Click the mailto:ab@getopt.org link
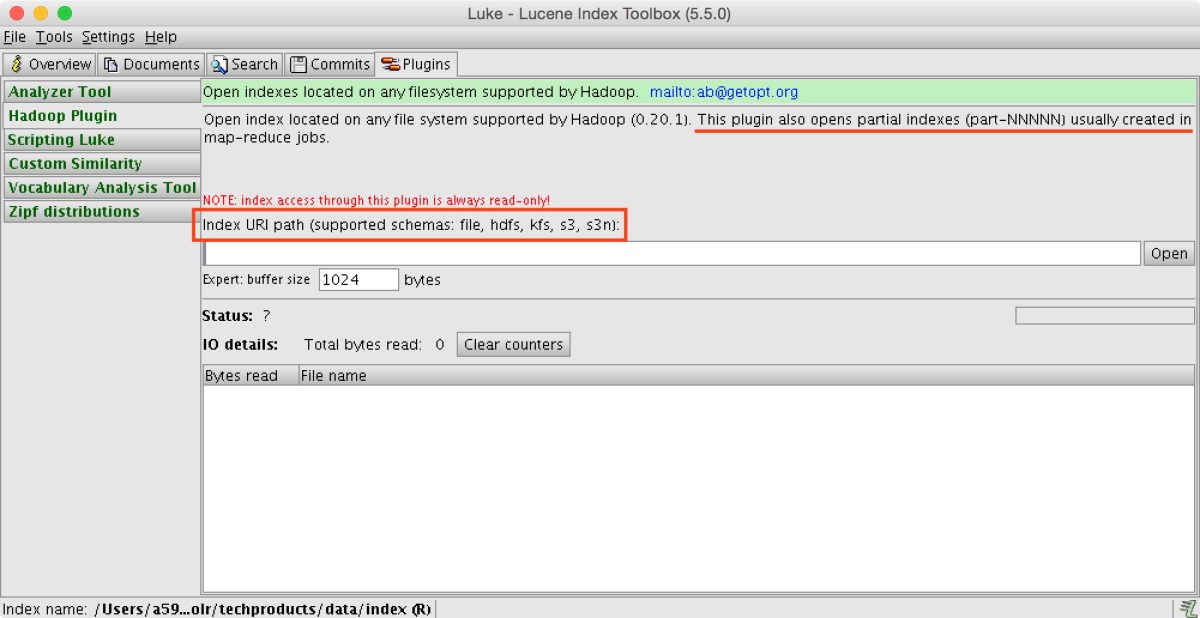The image size is (1200, 618). (x=724, y=92)
